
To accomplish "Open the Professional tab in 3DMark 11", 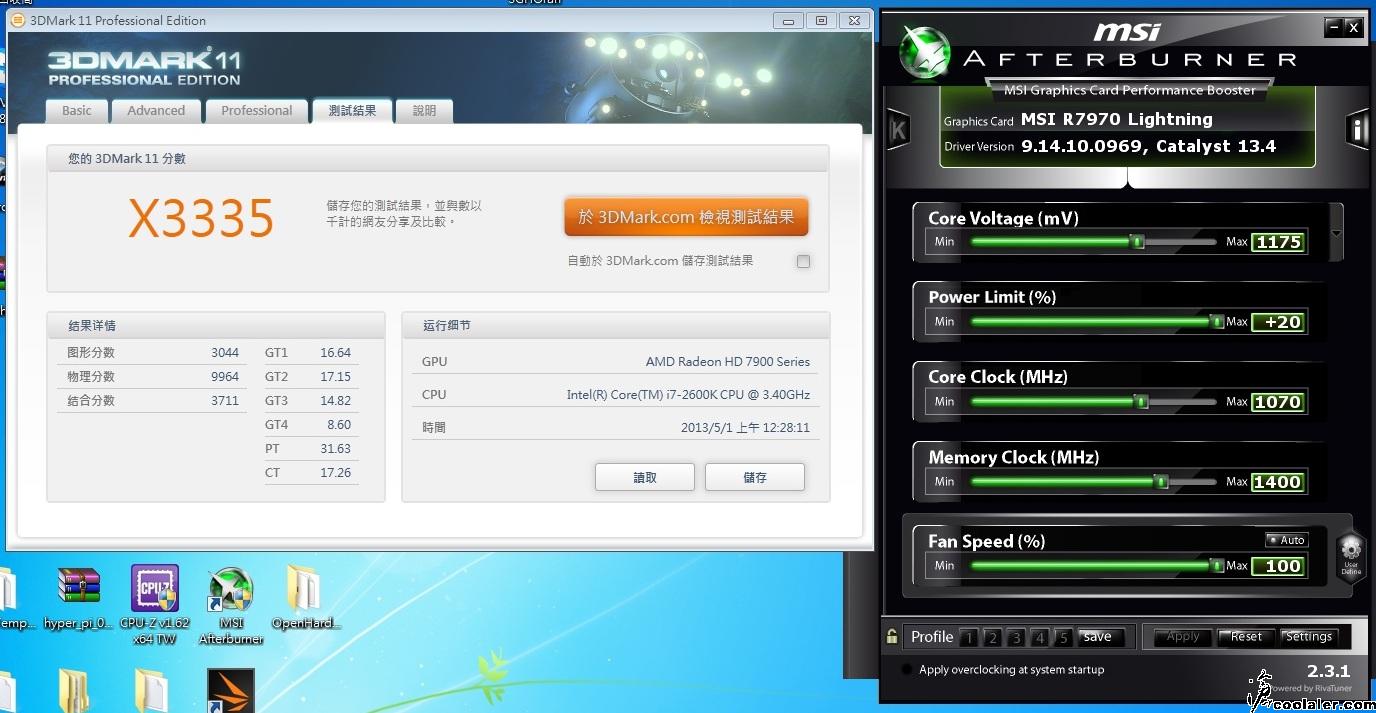I will click(x=257, y=111).
